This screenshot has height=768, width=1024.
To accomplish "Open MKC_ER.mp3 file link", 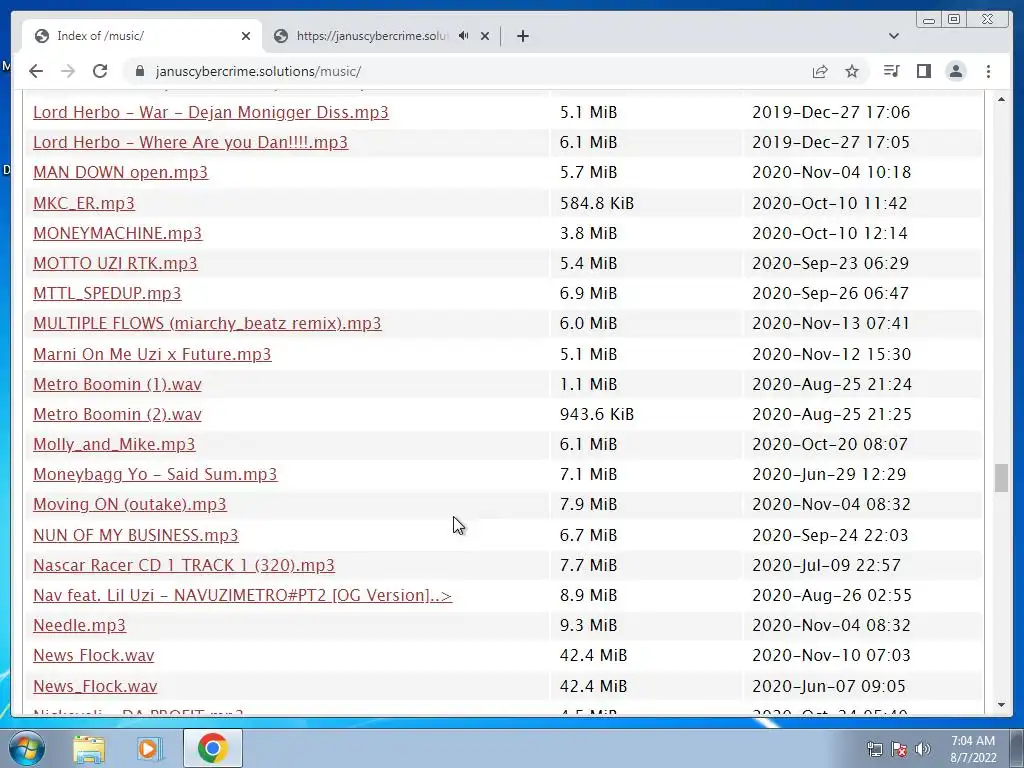I will click(x=84, y=203).
